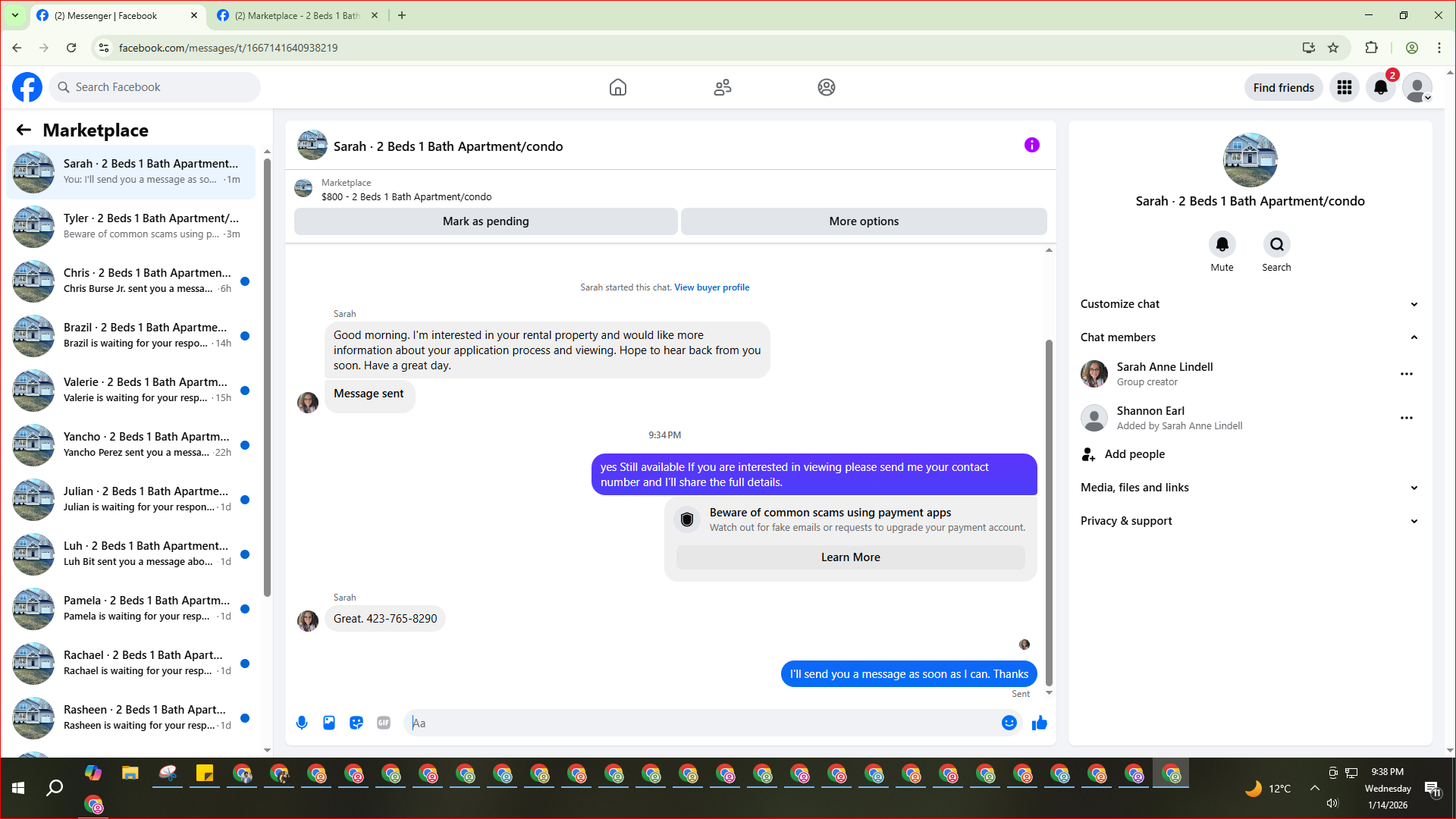1456x819 pixels.
Task: Click the purple conversation info icon
Action: point(1031,145)
